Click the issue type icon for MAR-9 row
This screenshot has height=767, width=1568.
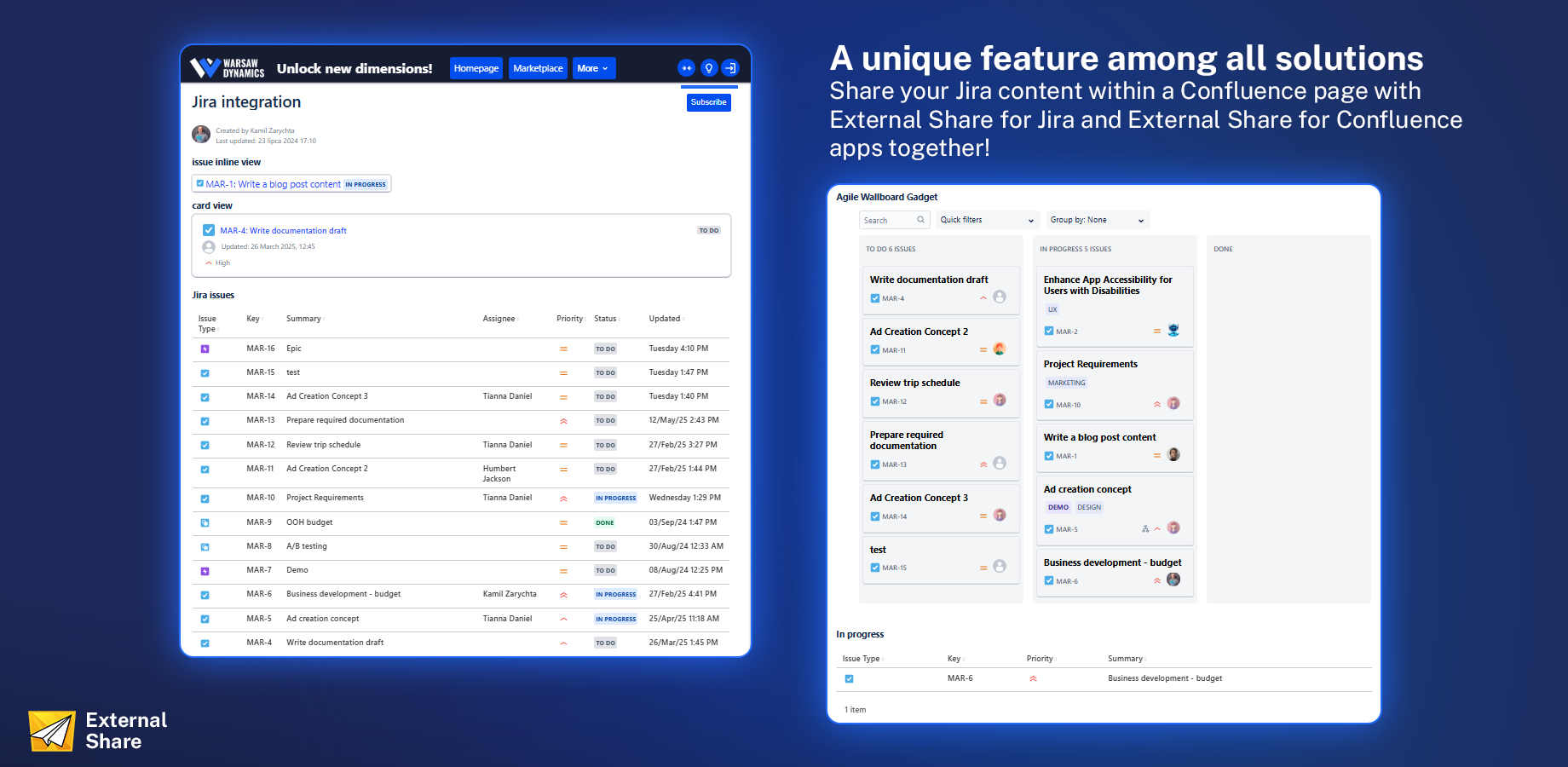point(205,523)
